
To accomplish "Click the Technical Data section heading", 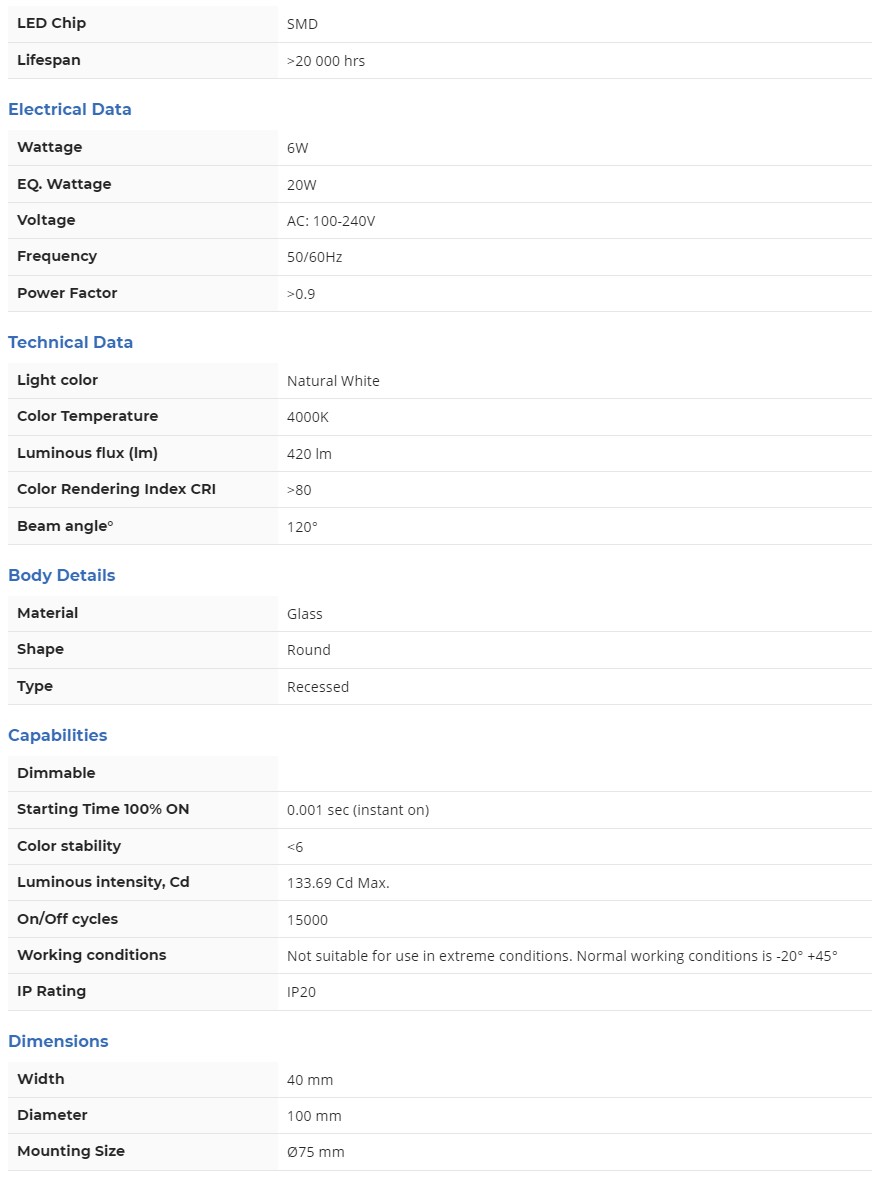I will pos(70,343).
